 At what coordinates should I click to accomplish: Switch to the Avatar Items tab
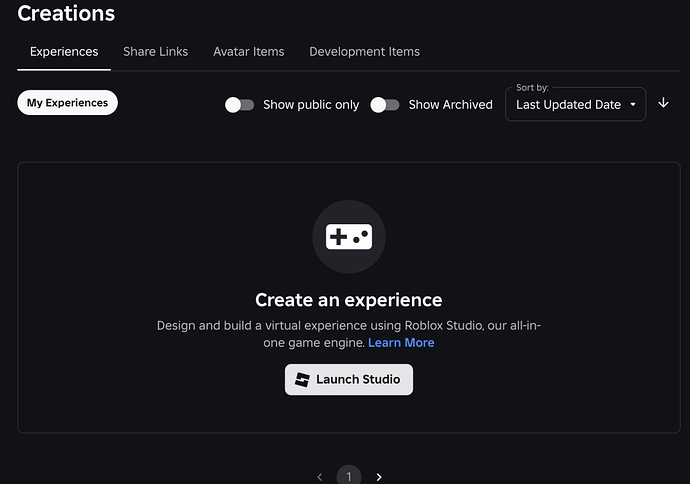(249, 52)
